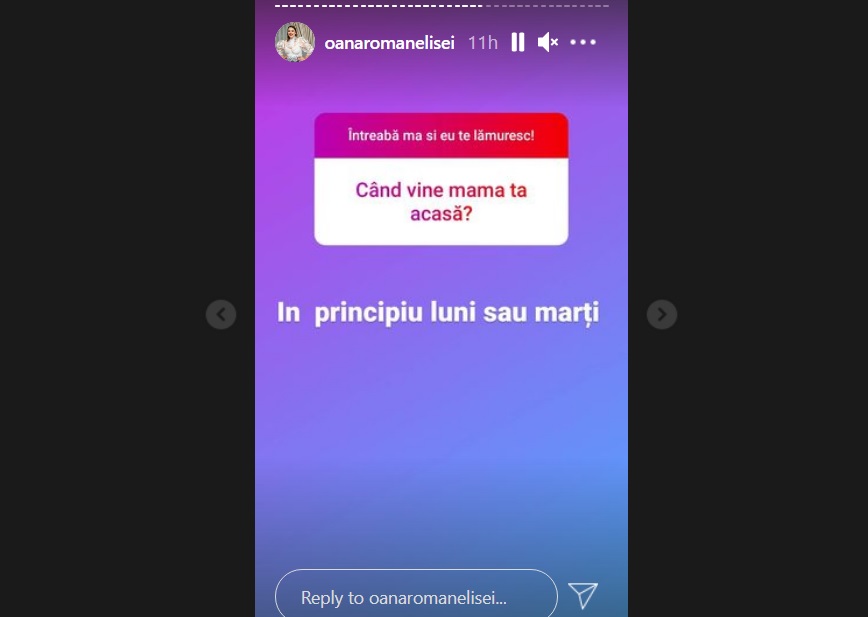
Task: Tap the 'Când vine mama ta acasă?' question
Action: tap(441, 202)
